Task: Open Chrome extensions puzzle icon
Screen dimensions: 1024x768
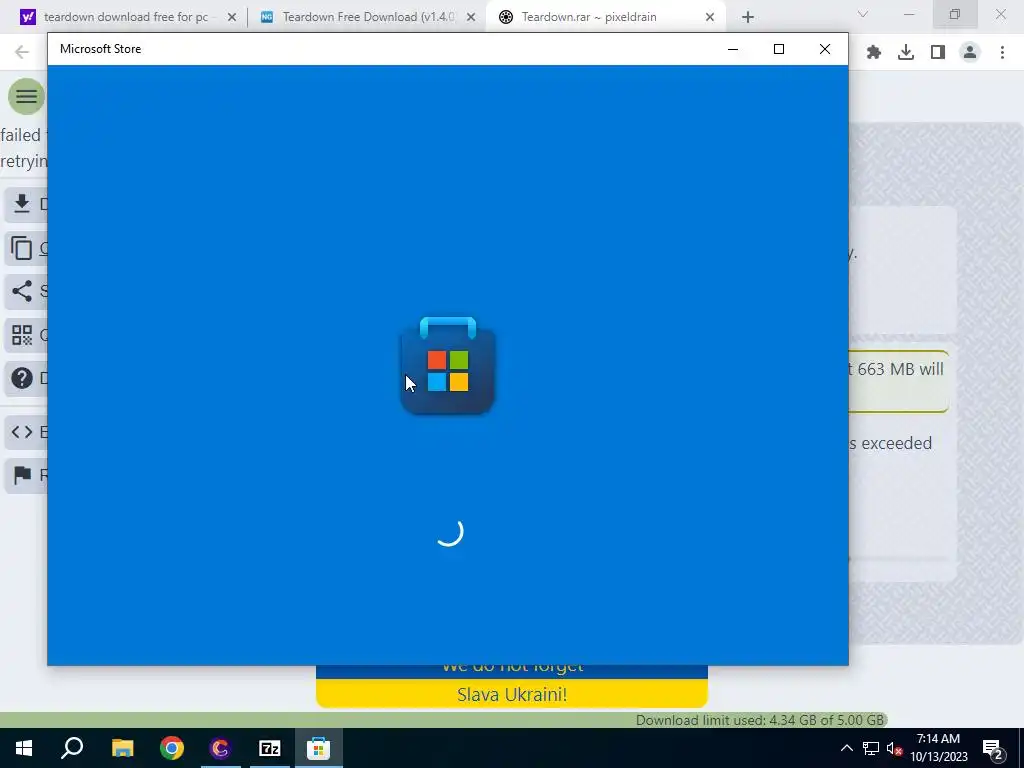Action: (x=874, y=52)
